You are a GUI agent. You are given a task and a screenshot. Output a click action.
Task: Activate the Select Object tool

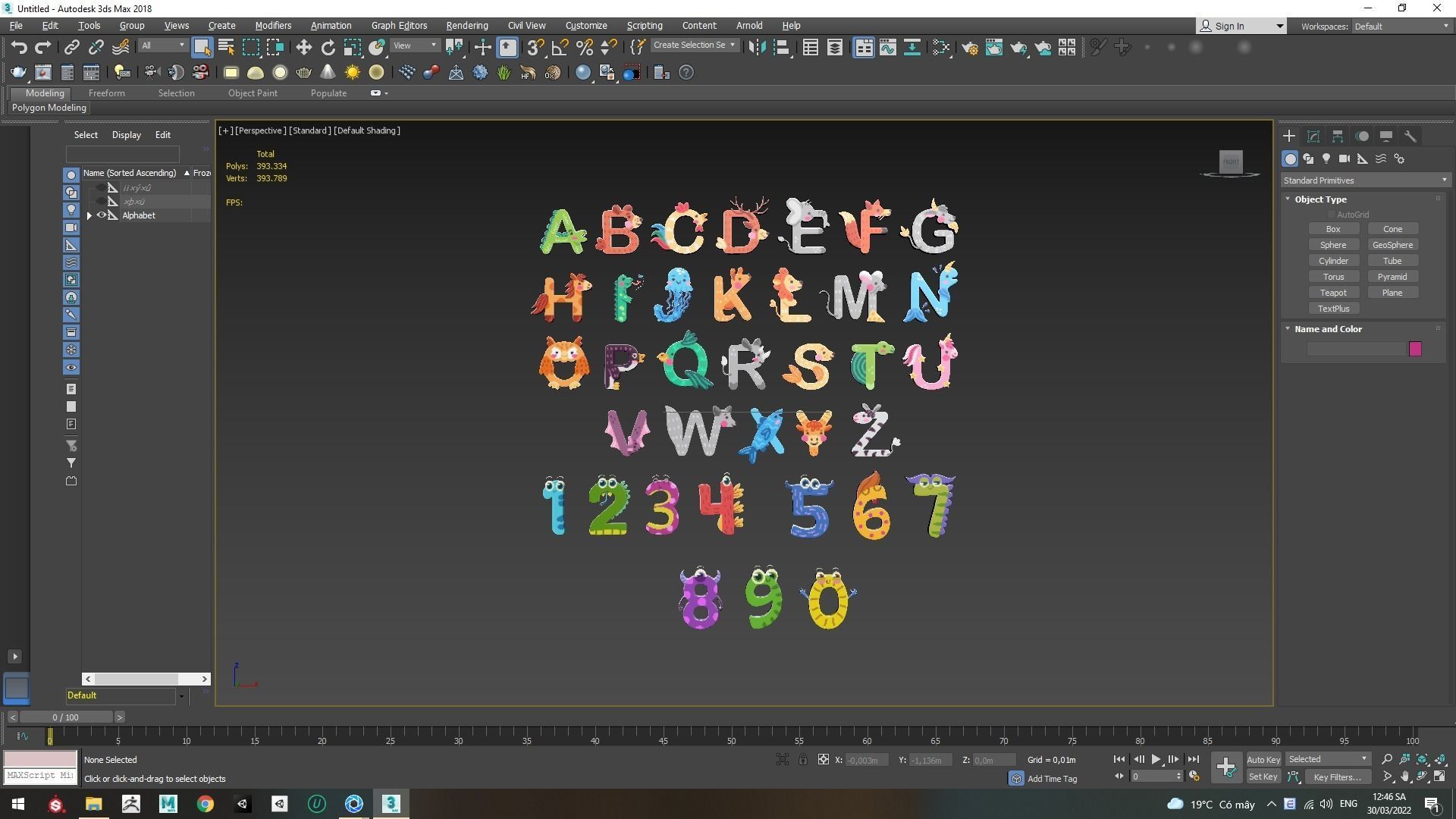202,47
